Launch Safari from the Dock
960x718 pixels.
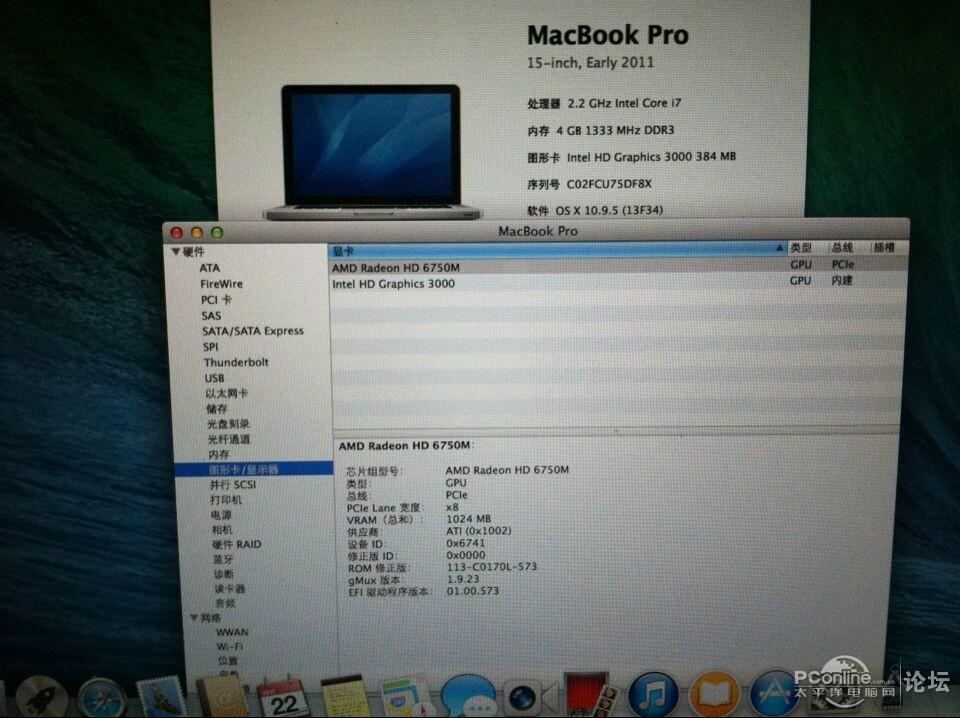pyautogui.click(x=102, y=699)
